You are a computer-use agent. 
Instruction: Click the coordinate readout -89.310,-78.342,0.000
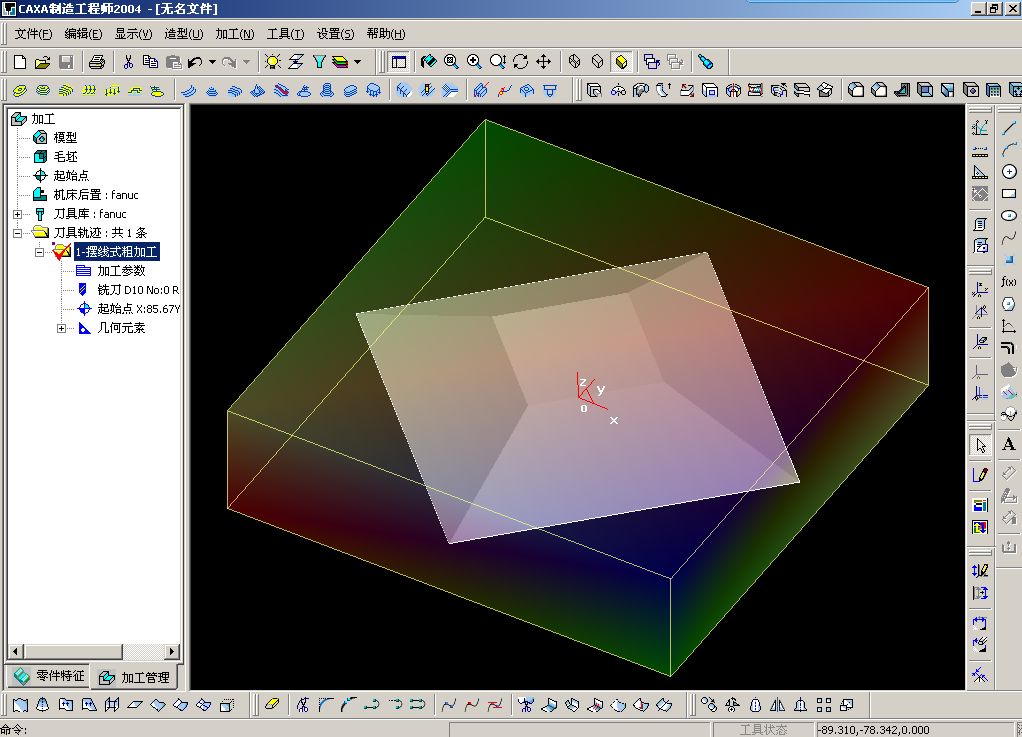873,730
